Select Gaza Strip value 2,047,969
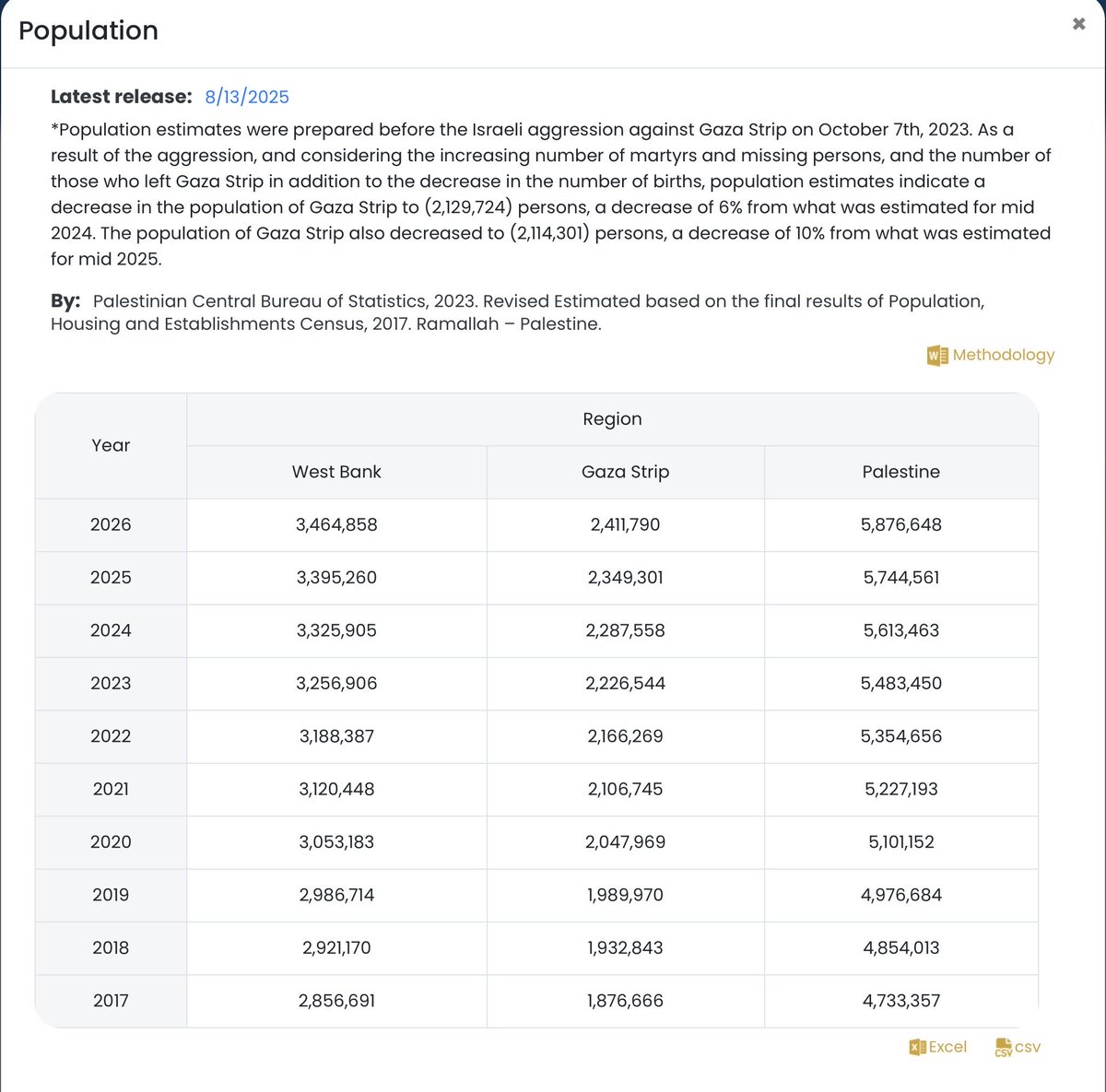1106x1092 pixels. [625, 841]
